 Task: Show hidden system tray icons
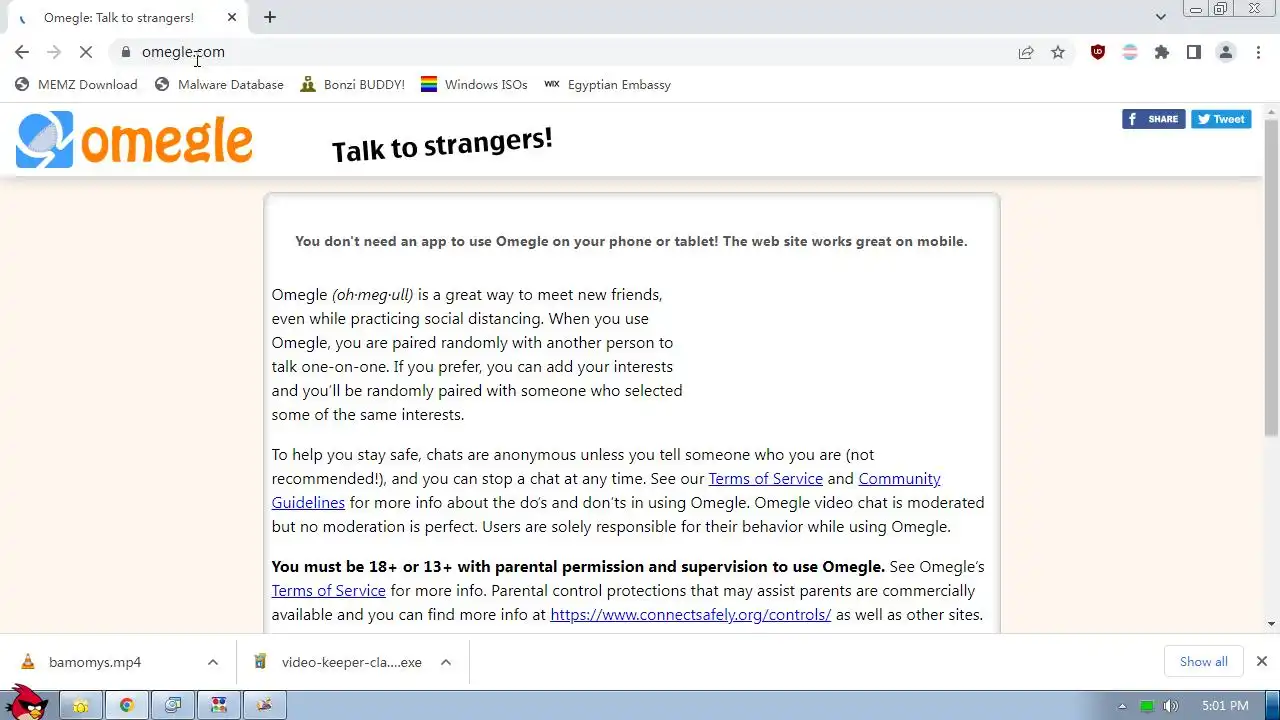[x=1122, y=706]
